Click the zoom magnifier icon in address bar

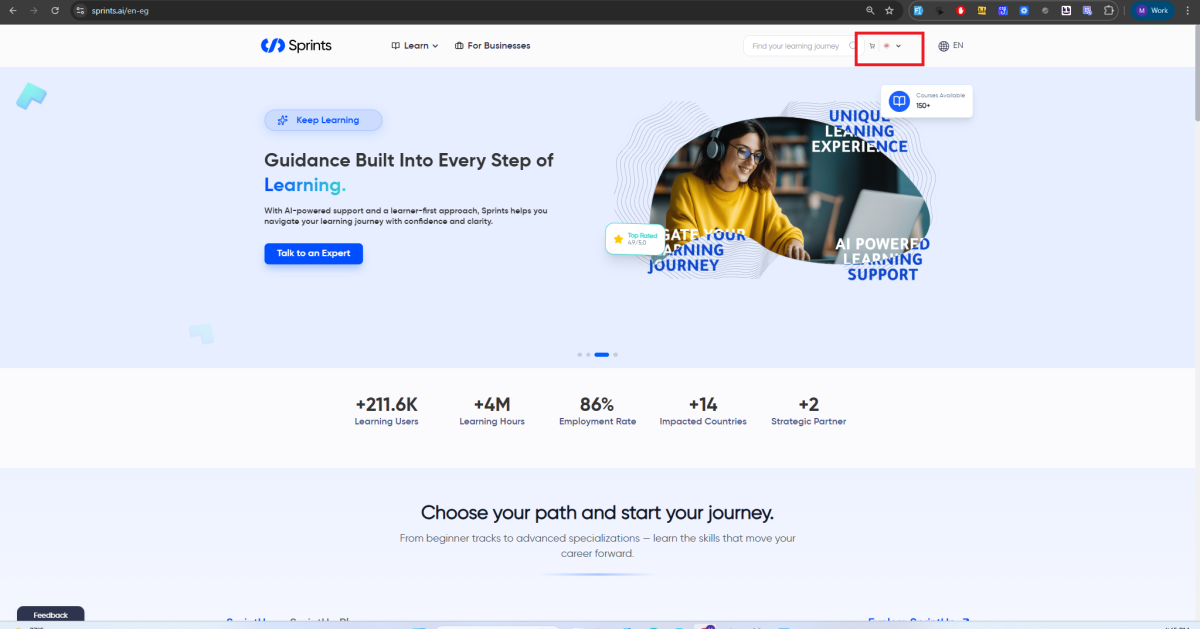870,10
